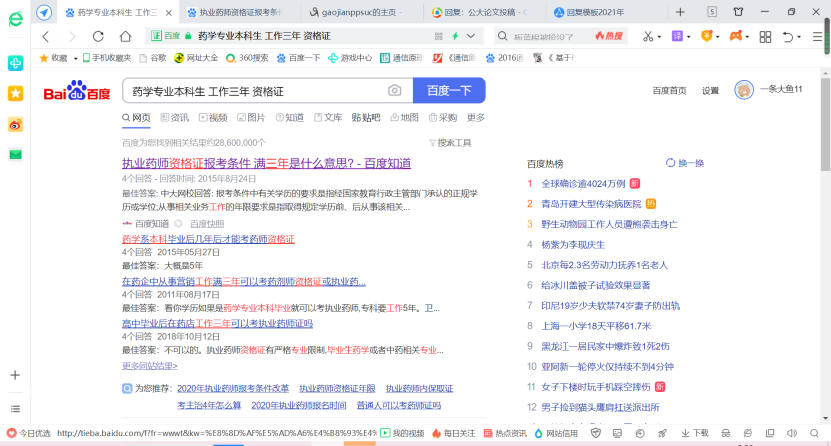Viewport: 831px width, 446px height.
Task: Close the 药学专业本科生 tab
Action: point(169,12)
